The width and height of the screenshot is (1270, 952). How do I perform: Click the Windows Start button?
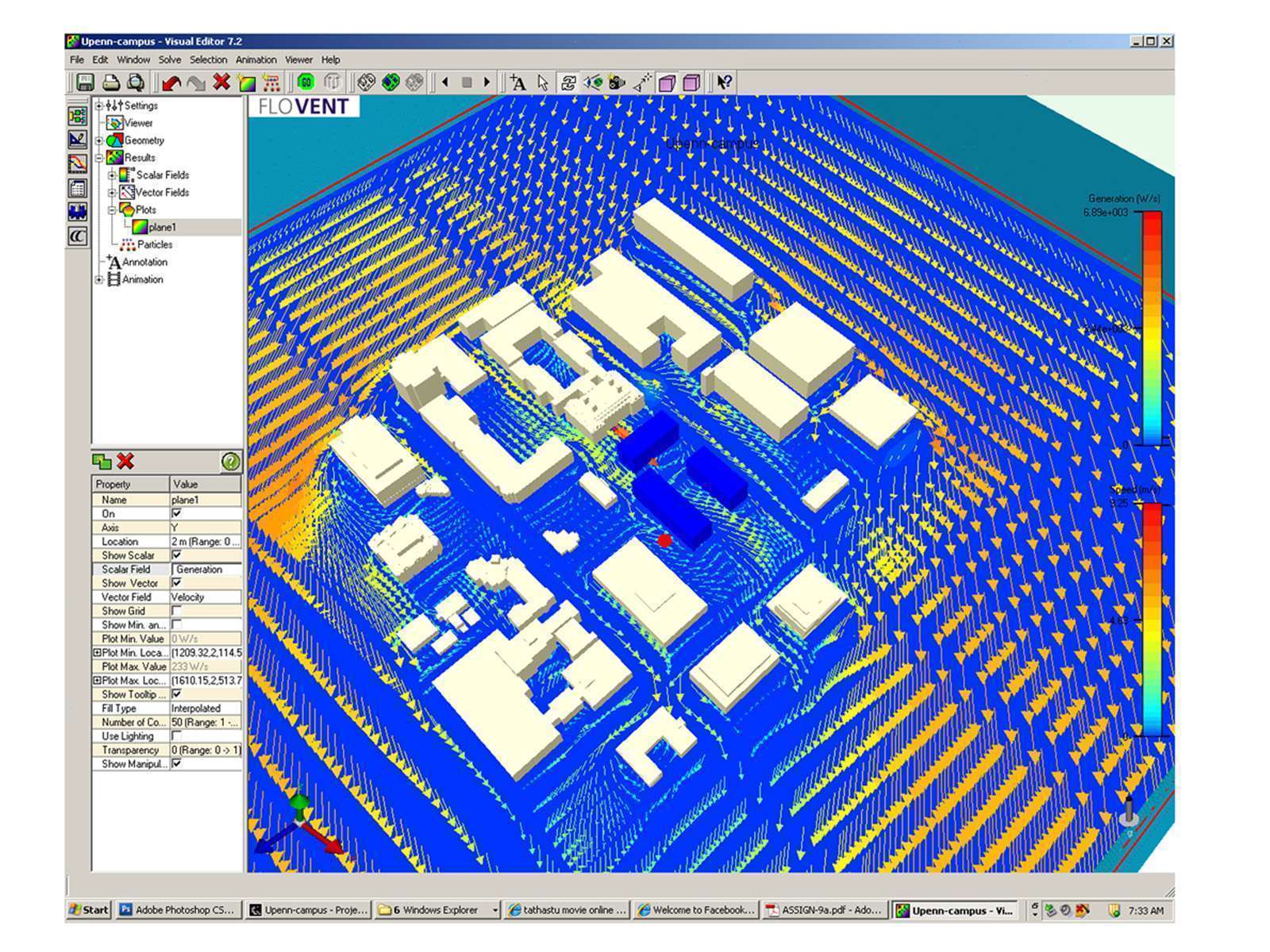pos(89,910)
